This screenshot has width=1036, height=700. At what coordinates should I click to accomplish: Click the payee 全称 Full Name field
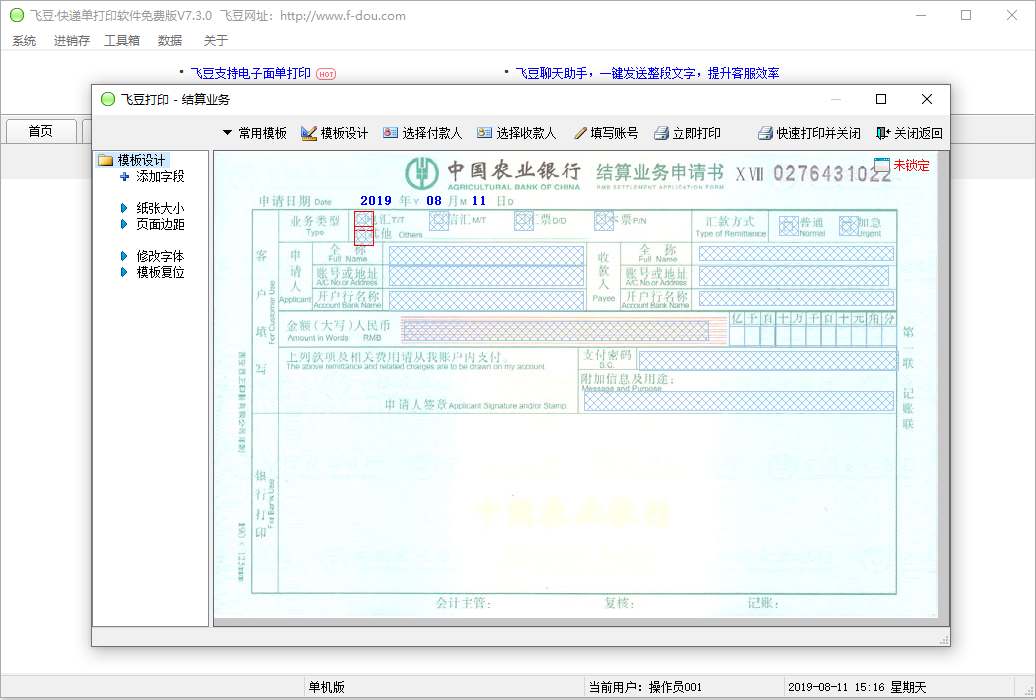point(796,254)
